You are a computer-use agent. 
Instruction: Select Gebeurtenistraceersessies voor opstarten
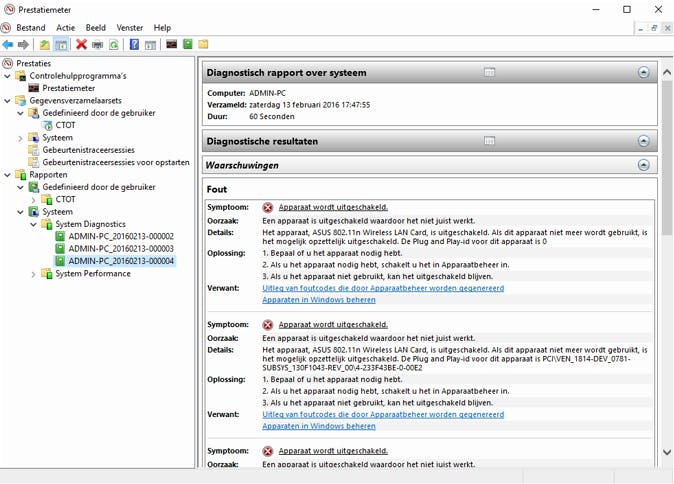tap(116, 162)
